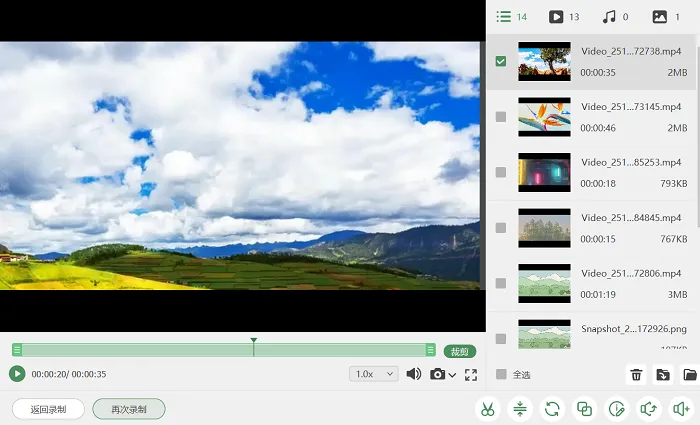
Task: Open the extract audio speaker-arrow tool
Action: 649,409
